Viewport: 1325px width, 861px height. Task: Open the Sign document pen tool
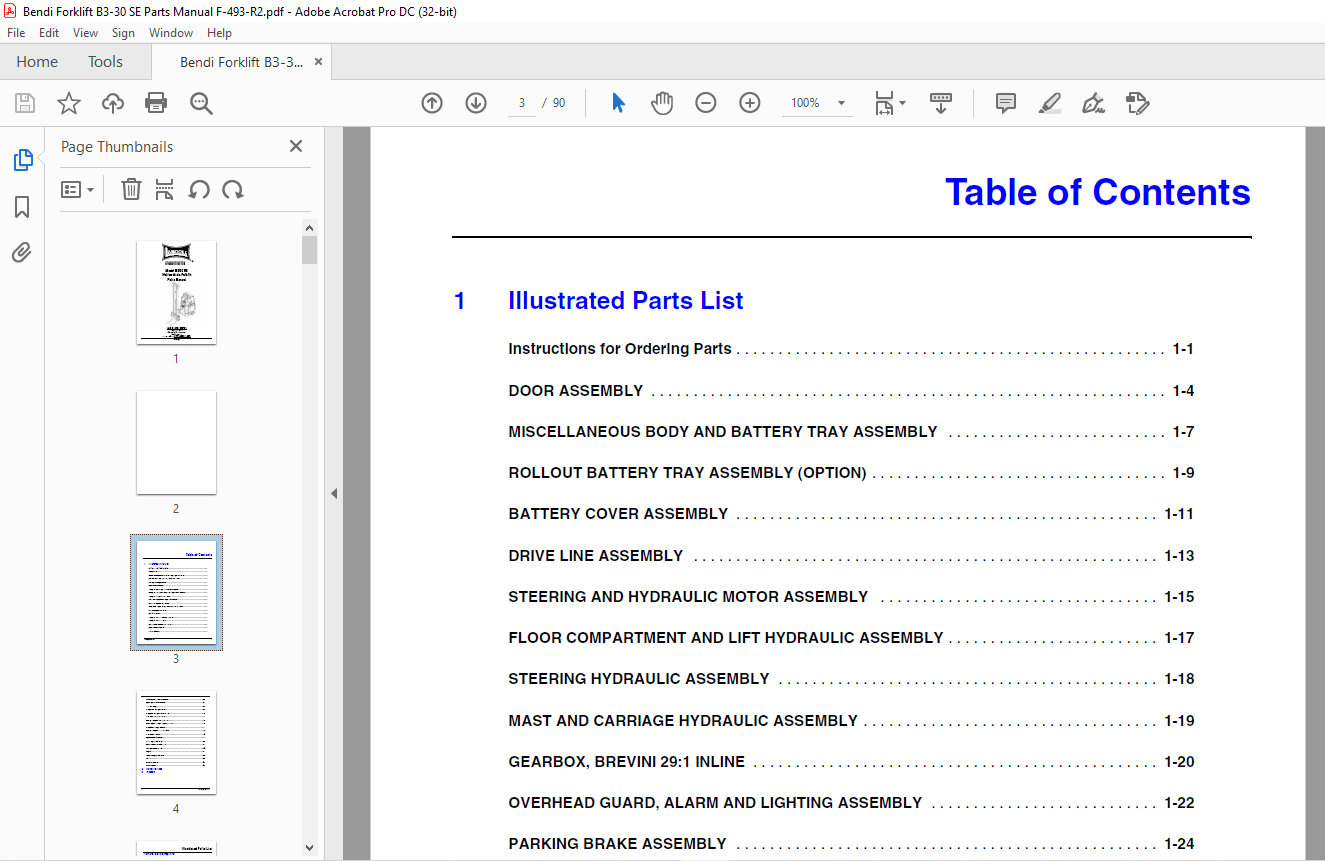pyautogui.click(x=1093, y=103)
